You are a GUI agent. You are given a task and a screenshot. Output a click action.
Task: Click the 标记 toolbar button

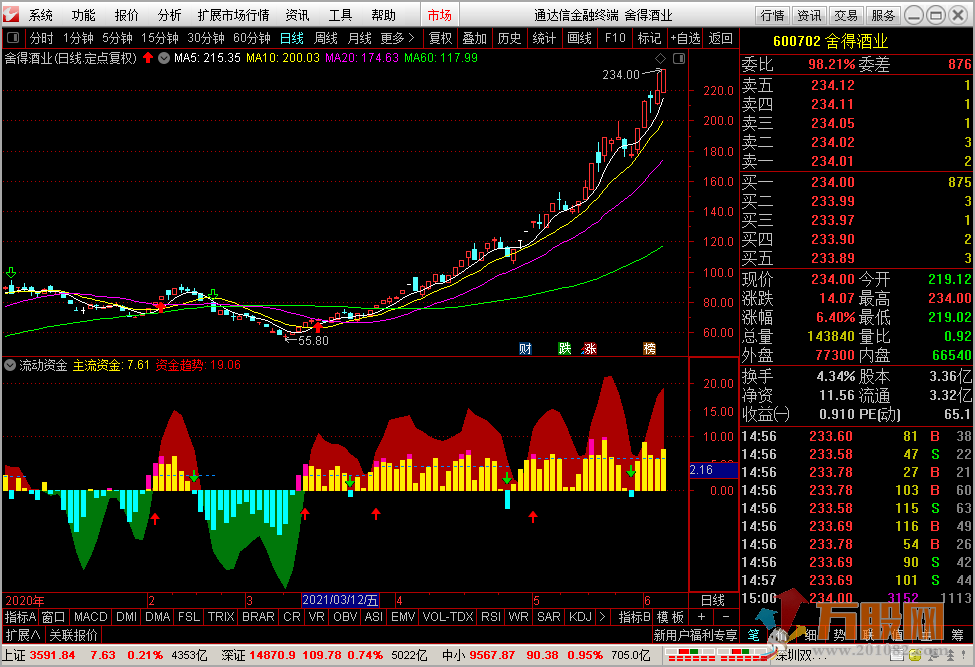[x=650, y=38]
